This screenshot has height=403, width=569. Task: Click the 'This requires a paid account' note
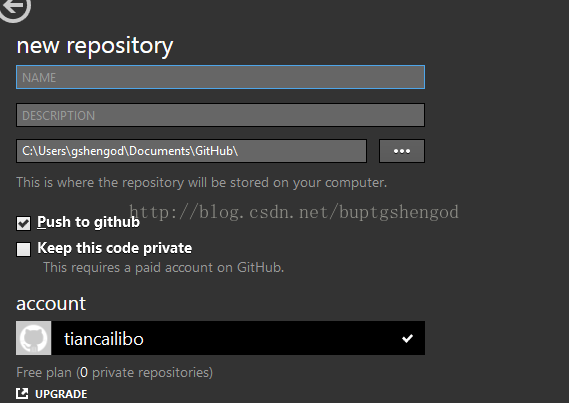163,268
